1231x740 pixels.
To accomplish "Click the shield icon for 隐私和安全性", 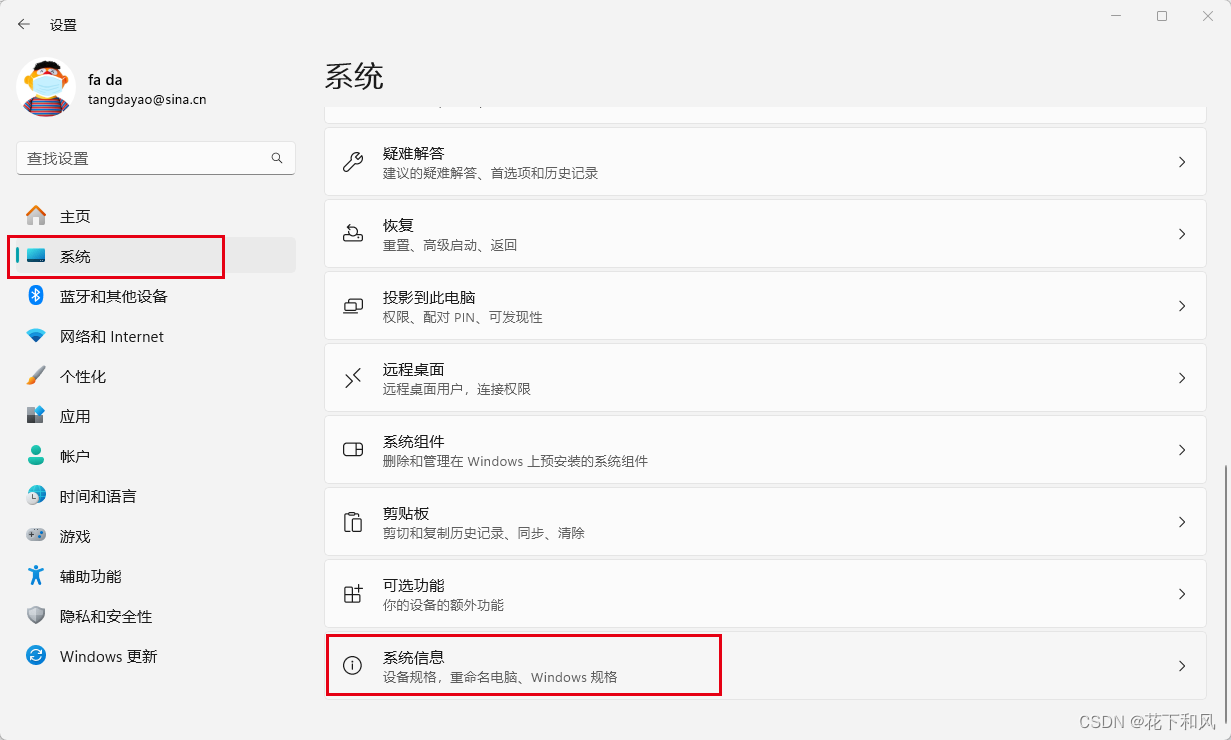I will click(x=36, y=616).
